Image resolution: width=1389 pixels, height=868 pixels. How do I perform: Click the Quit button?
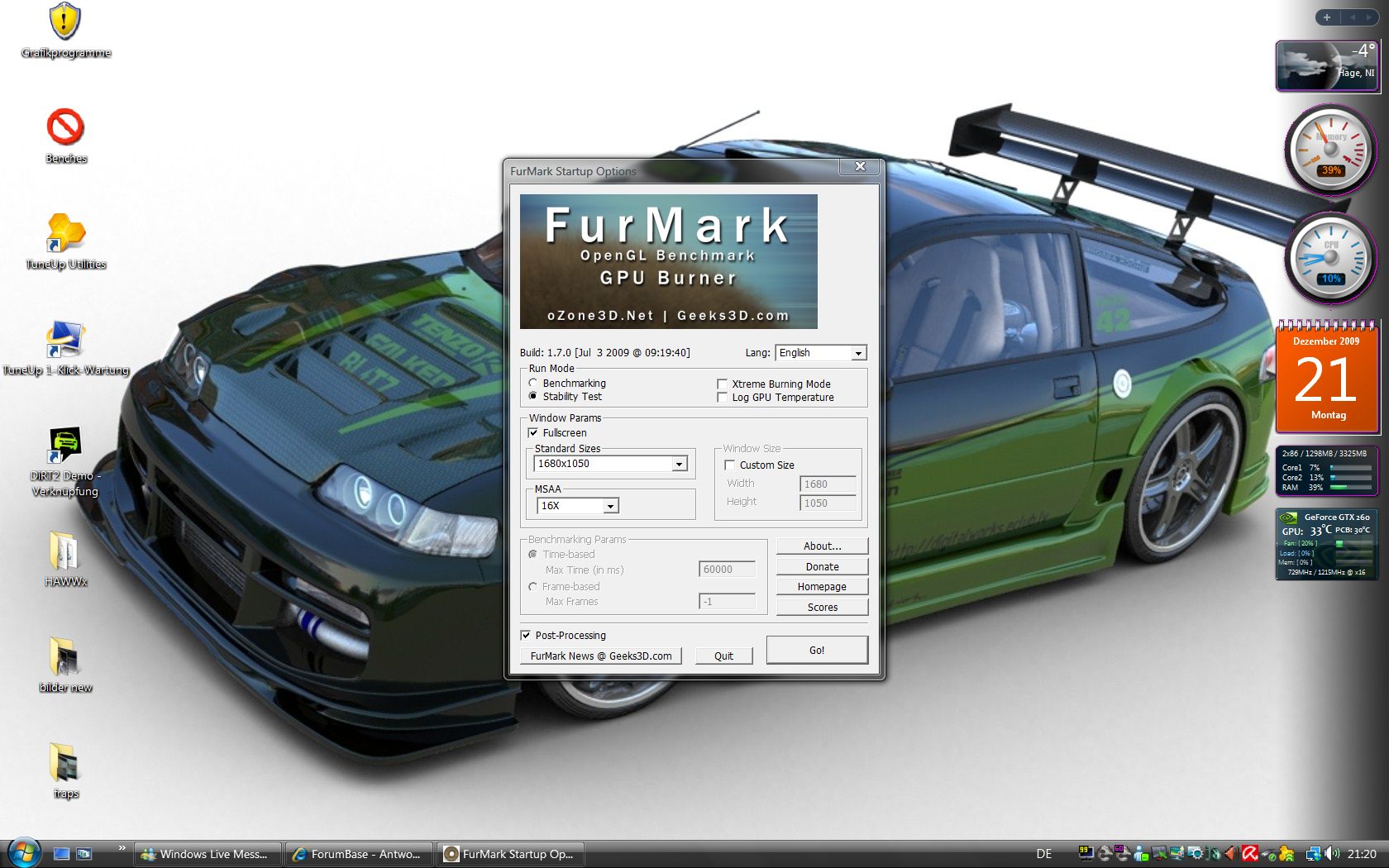click(723, 656)
